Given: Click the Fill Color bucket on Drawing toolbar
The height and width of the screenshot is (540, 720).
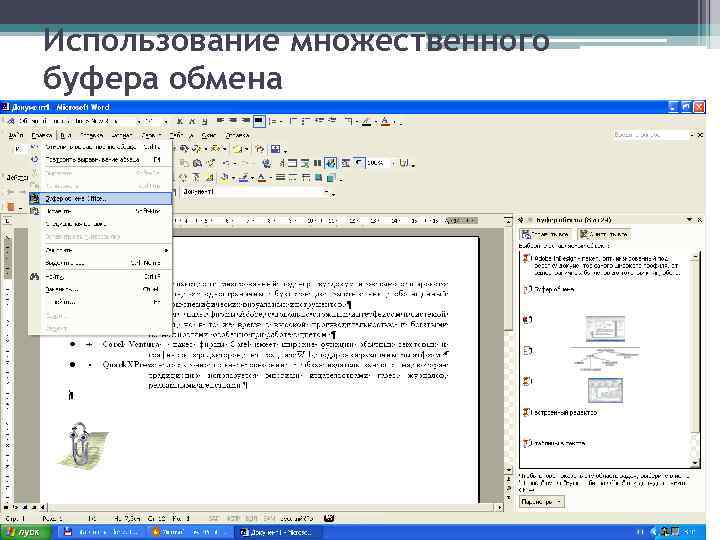Looking at the screenshot, I should (224, 177).
